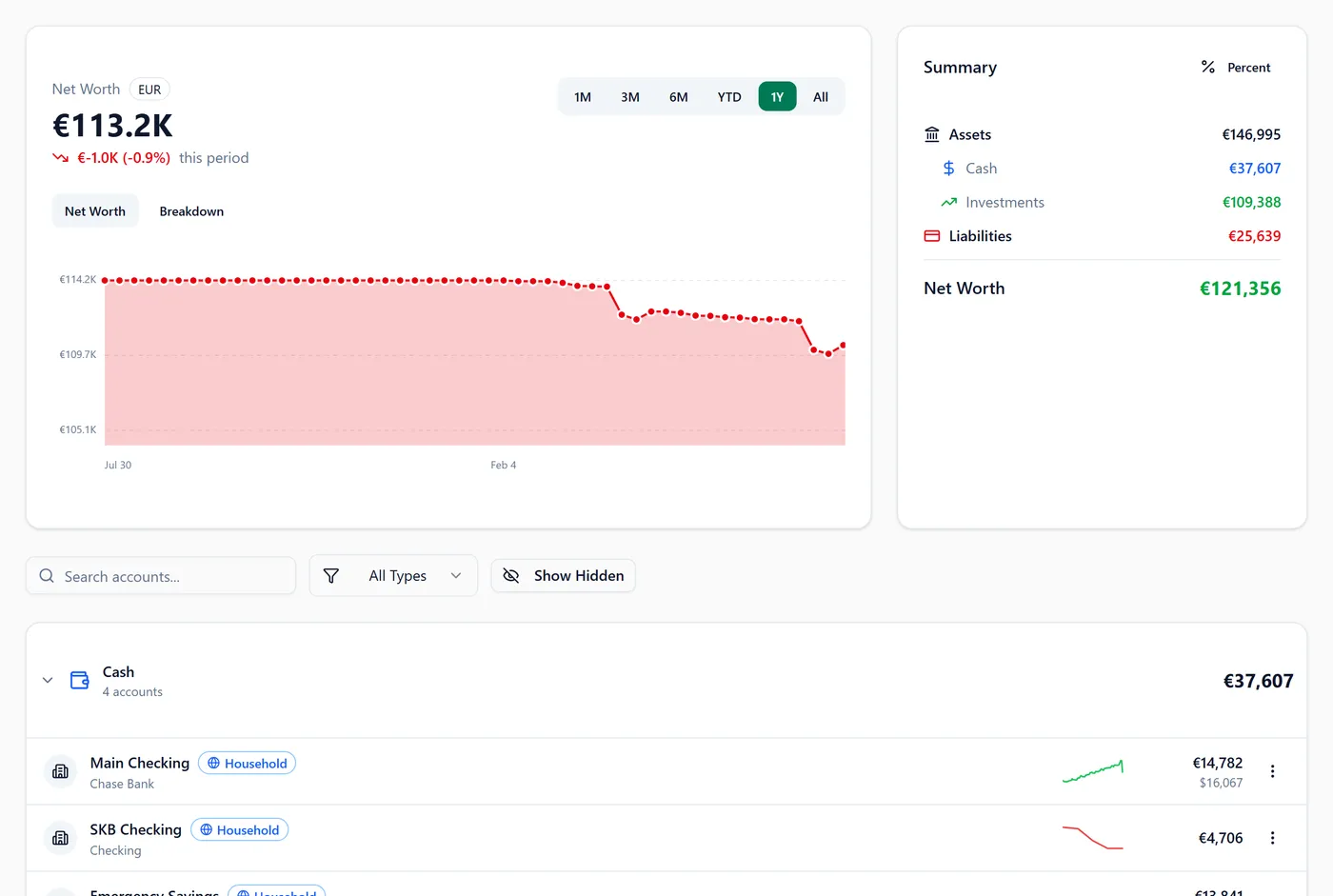Click the Liabilities credit card icon
This screenshot has height=896, width=1333.
coord(932,236)
